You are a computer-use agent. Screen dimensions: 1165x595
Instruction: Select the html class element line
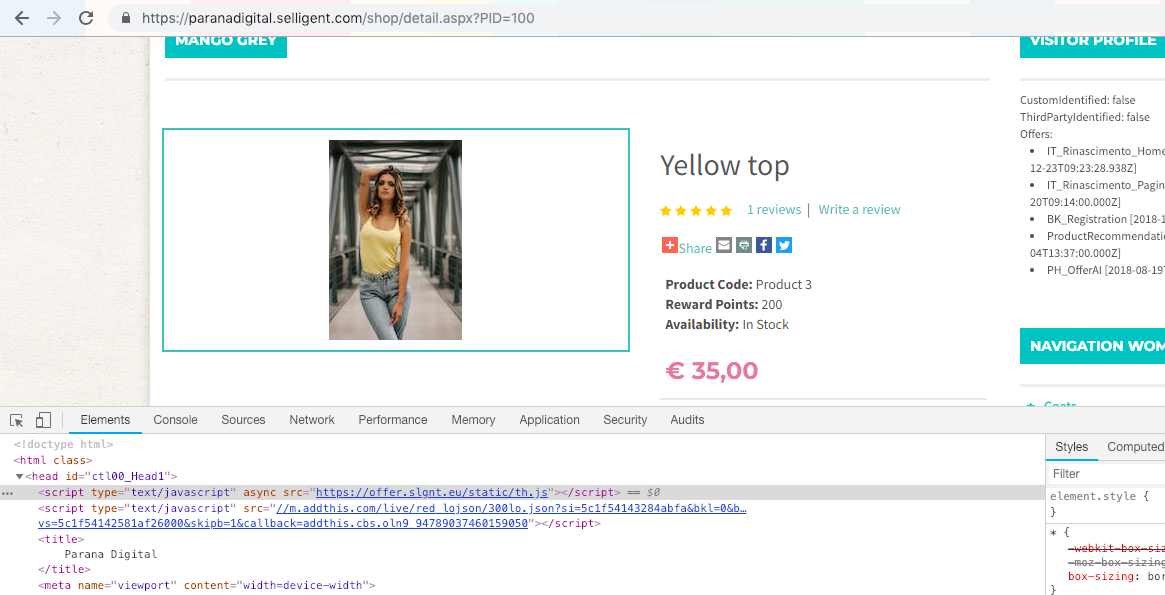53,461
